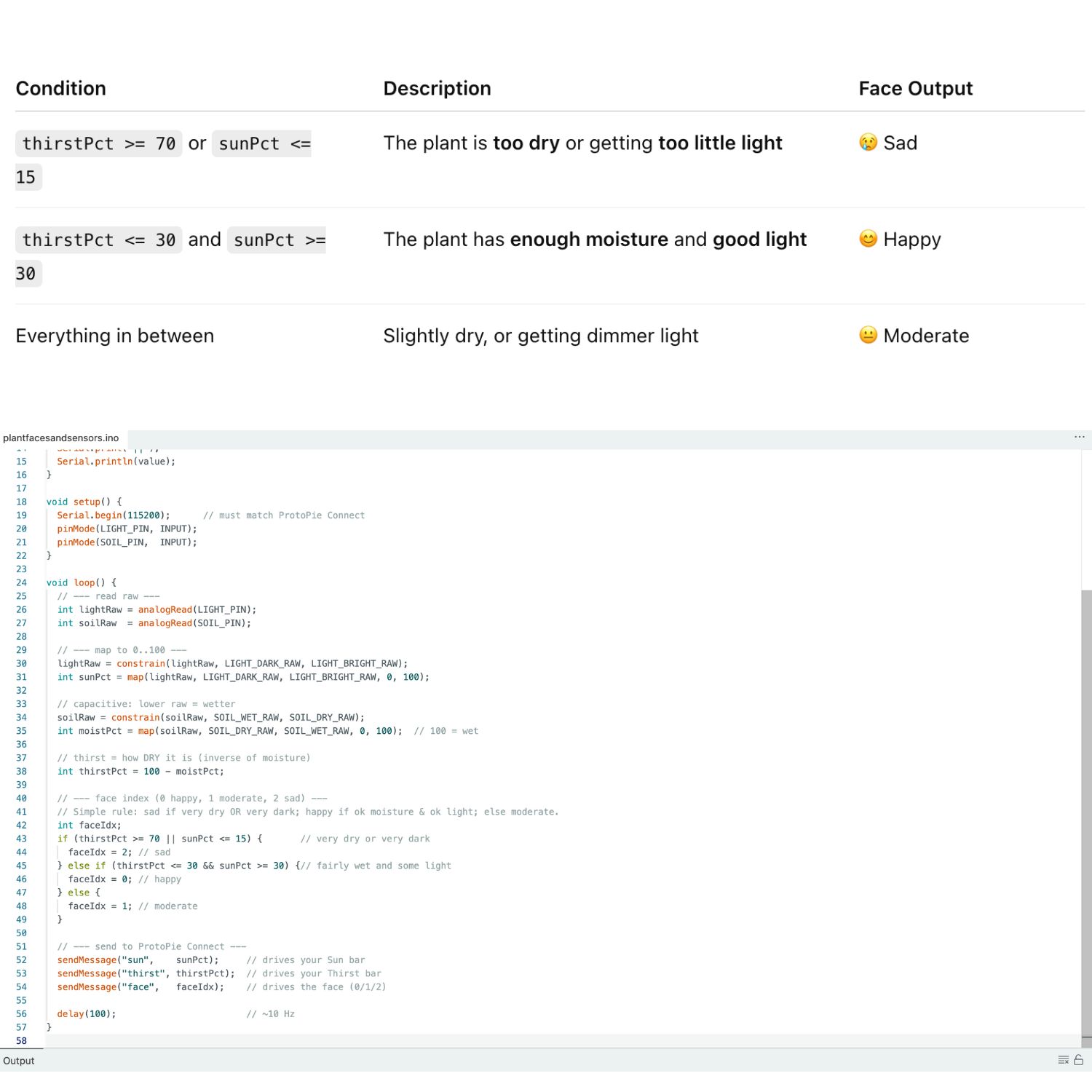Click the "Description" column header

point(437,88)
